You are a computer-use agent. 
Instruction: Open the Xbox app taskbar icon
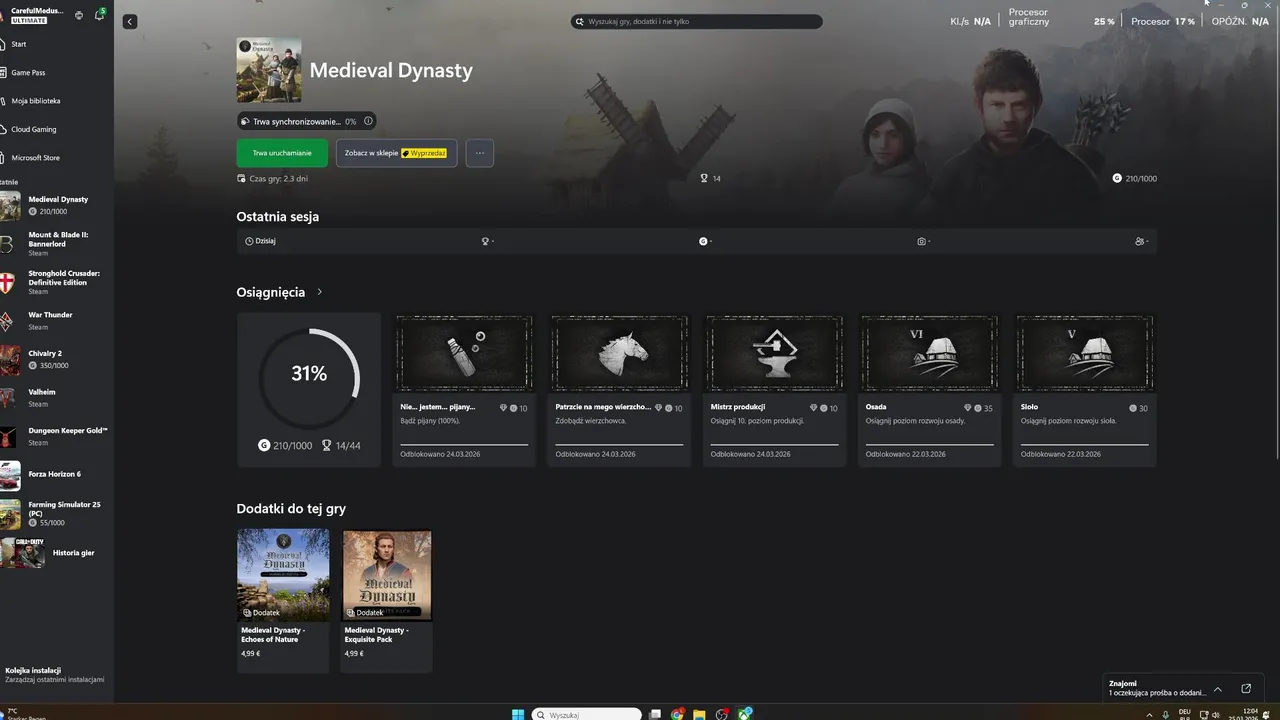click(745, 714)
